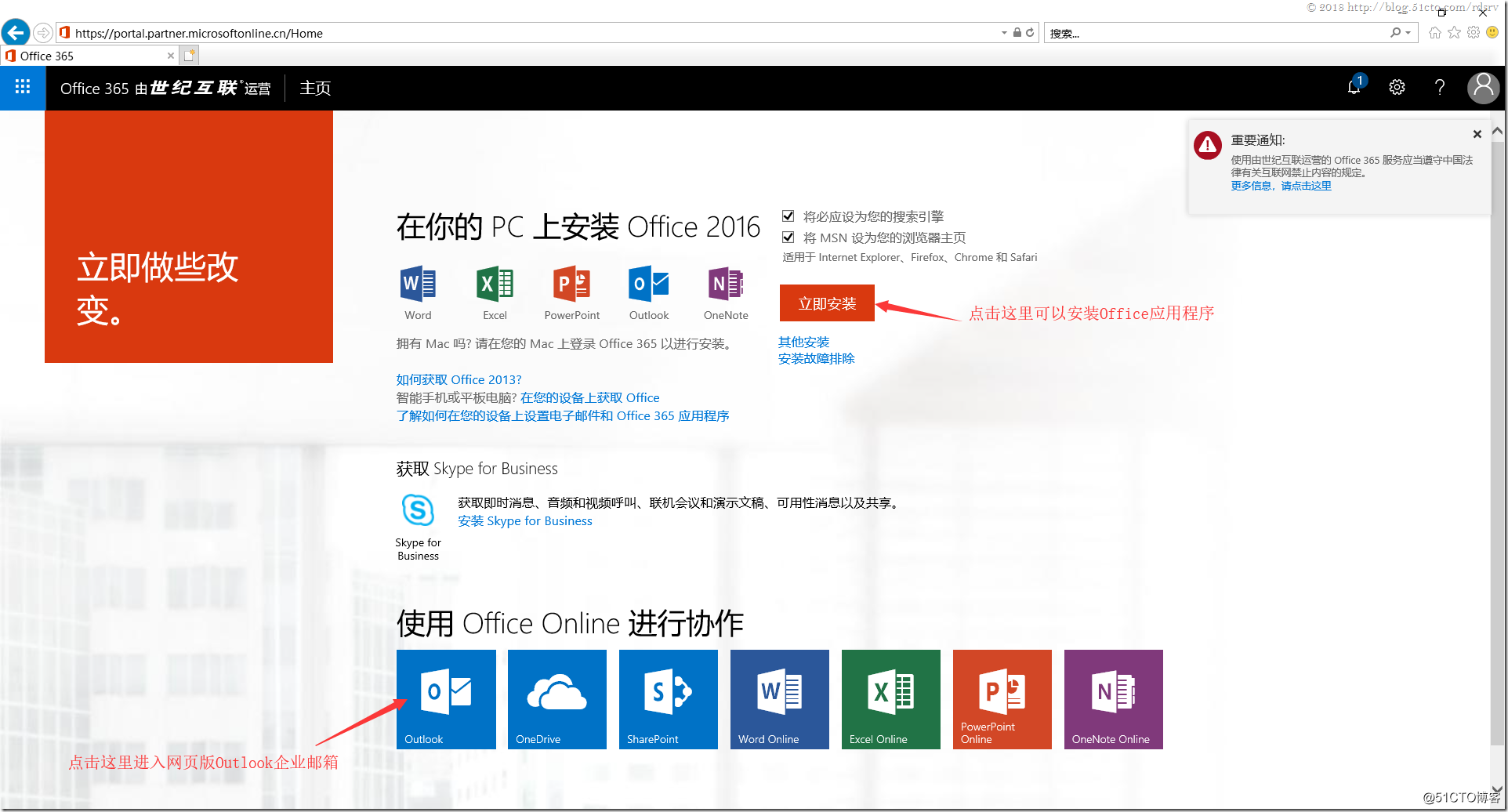Open the browser tools gear
Screen dimensions: 1508x812
pyautogui.click(x=1474, y=33)
